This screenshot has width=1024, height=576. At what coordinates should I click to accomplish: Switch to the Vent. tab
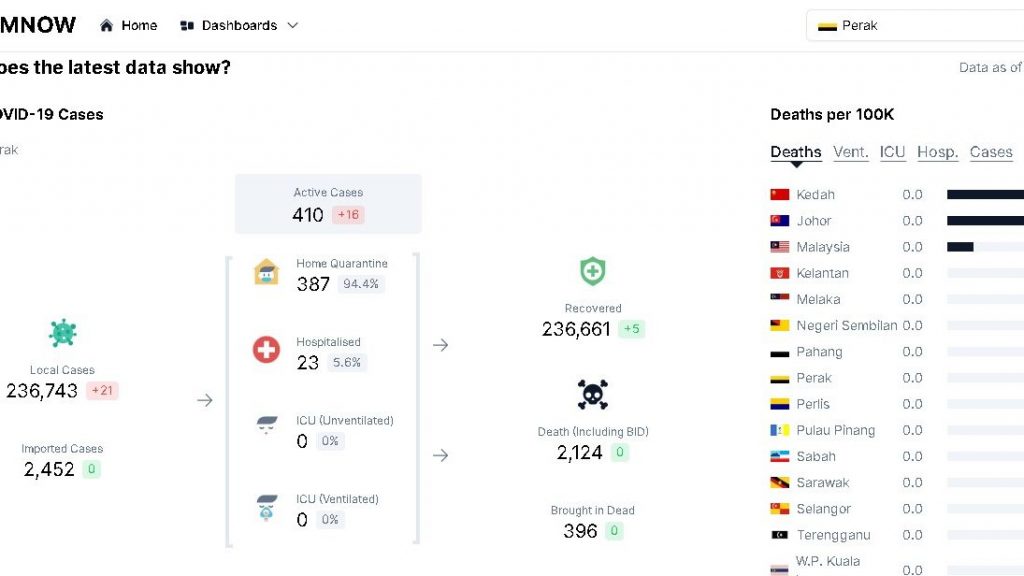click(x=850, y=152)
